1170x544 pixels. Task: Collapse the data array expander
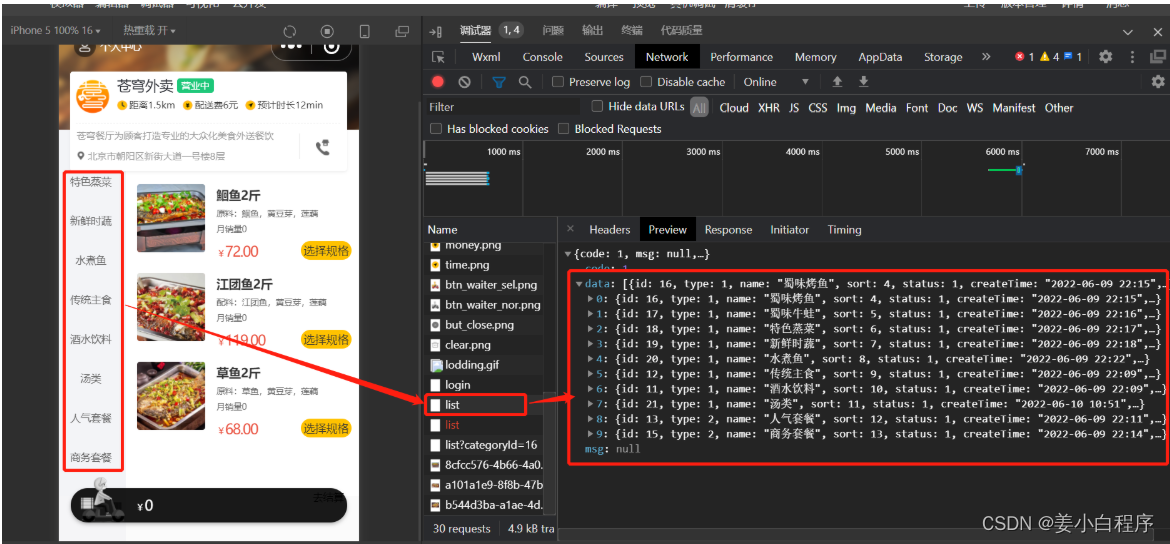pyautogui.click(x=578, y=284)
